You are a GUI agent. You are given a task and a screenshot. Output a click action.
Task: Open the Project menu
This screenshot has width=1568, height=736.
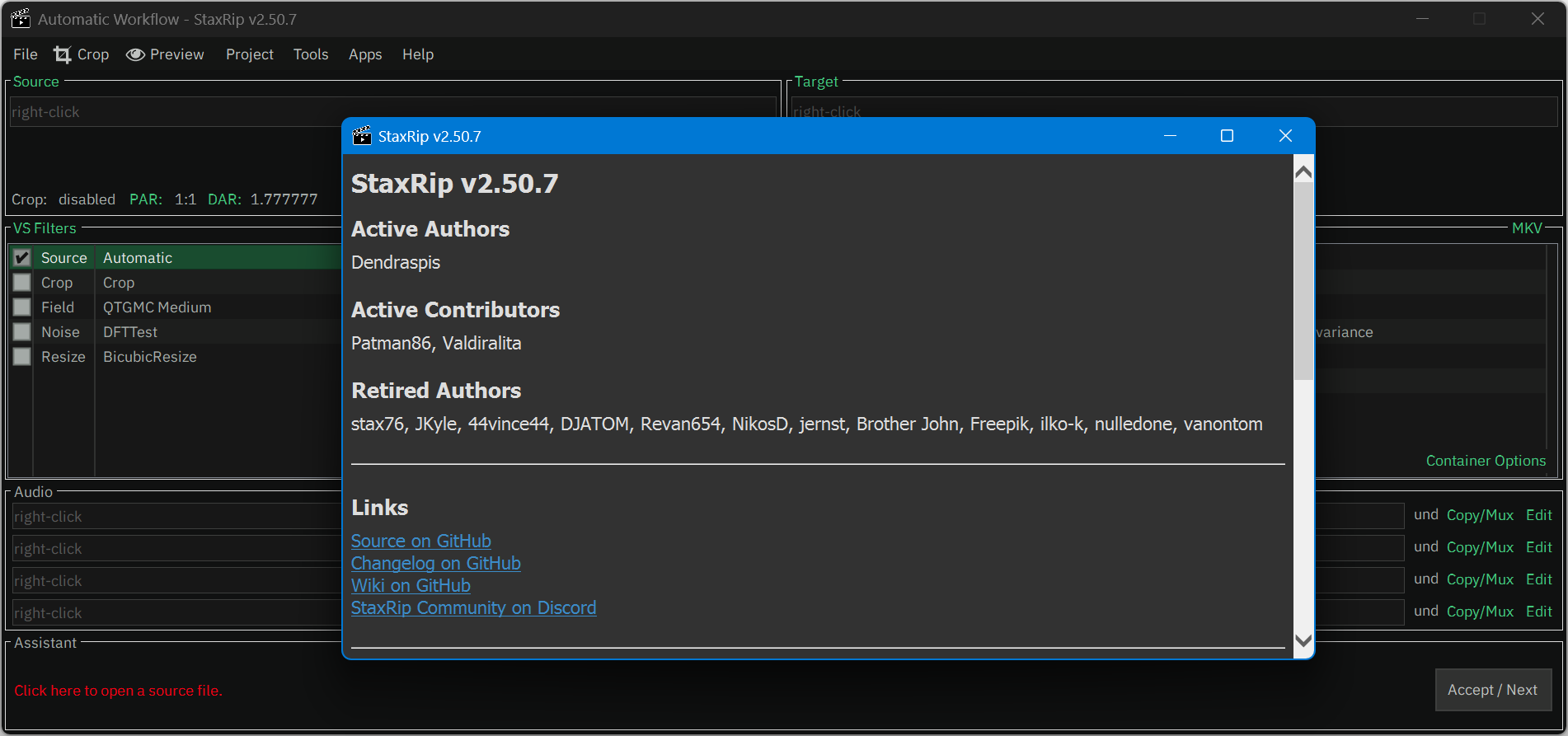[x=250, y=54]
